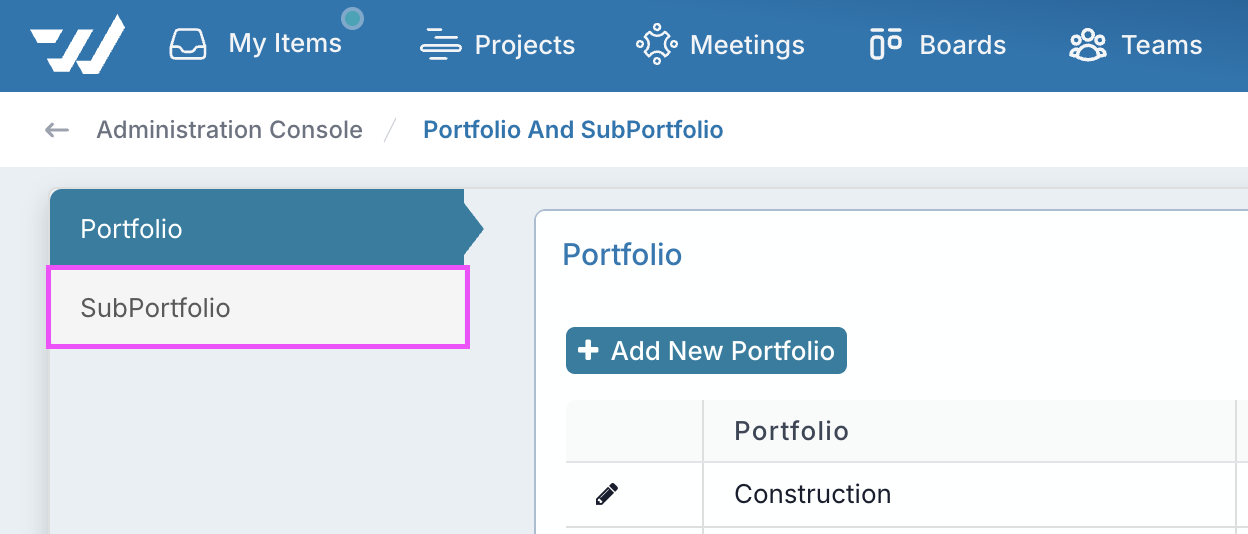This screenshot has height=534, width=1248.
Task: Select the Projects icon in the navbar
Action: point(440,45)
